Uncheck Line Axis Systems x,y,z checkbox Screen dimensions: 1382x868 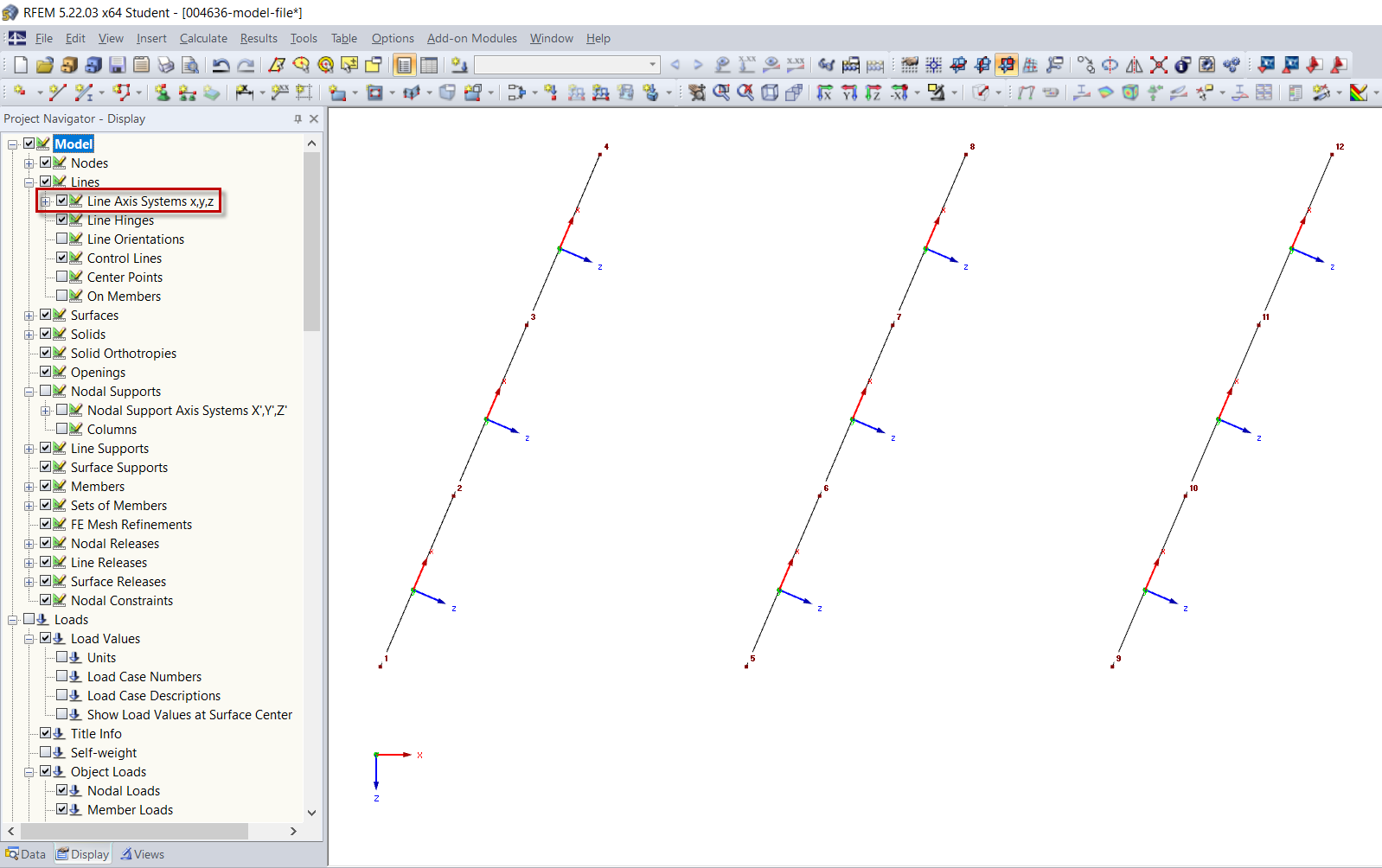[62, 201]
